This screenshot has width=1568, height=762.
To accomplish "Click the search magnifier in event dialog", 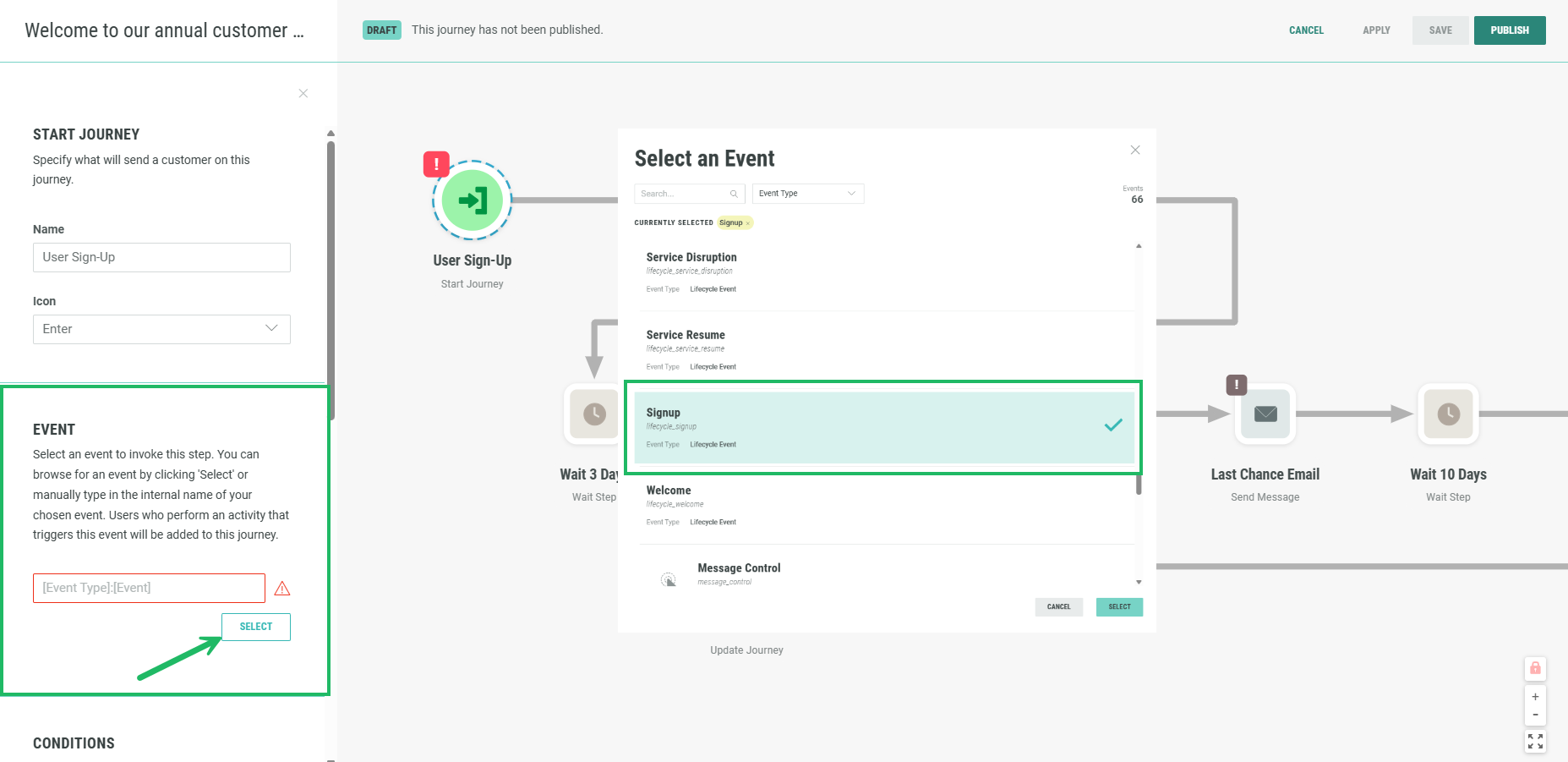I will click(x=734, y=194).
